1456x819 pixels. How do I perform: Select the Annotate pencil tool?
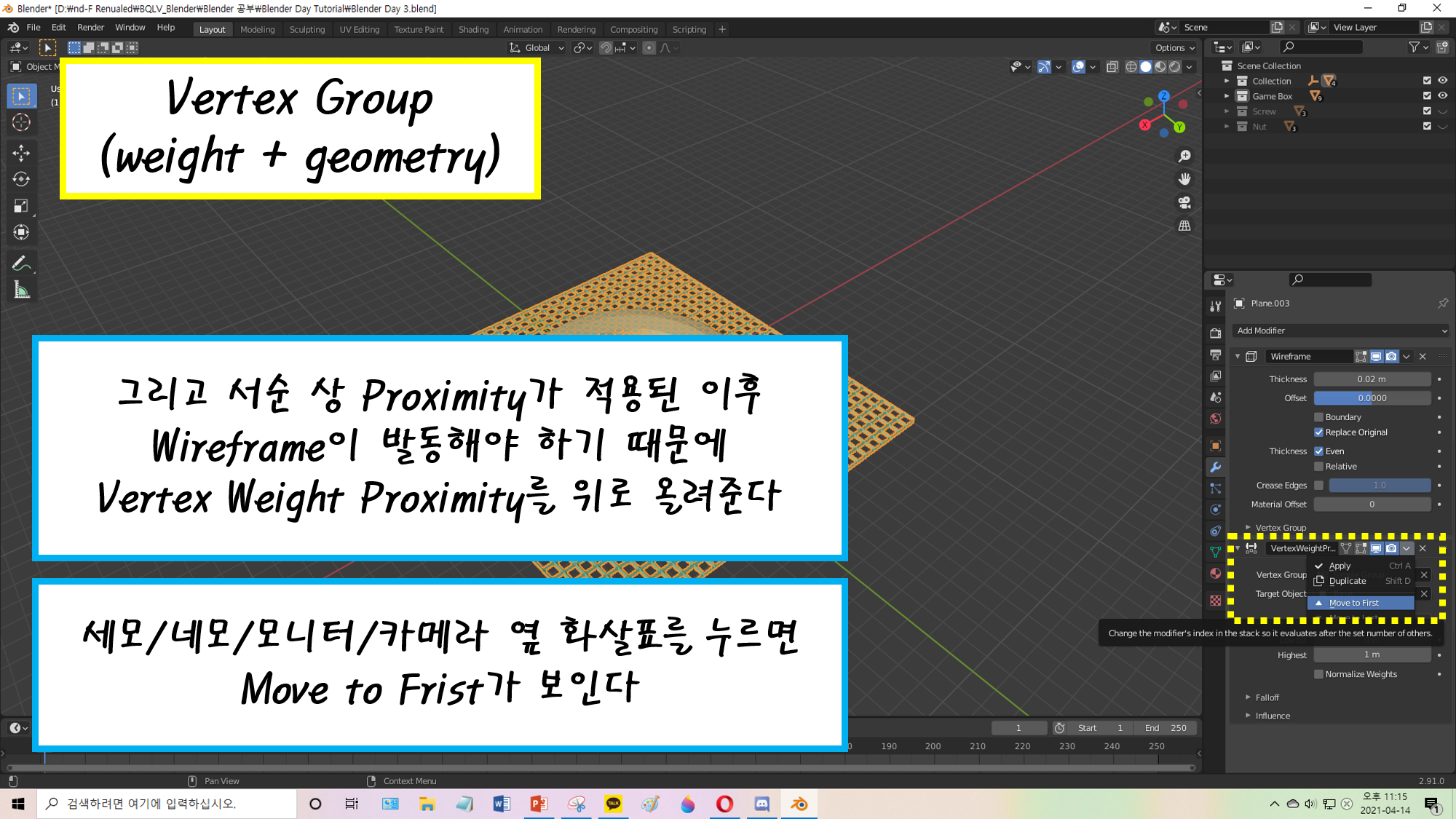(21, 263)
